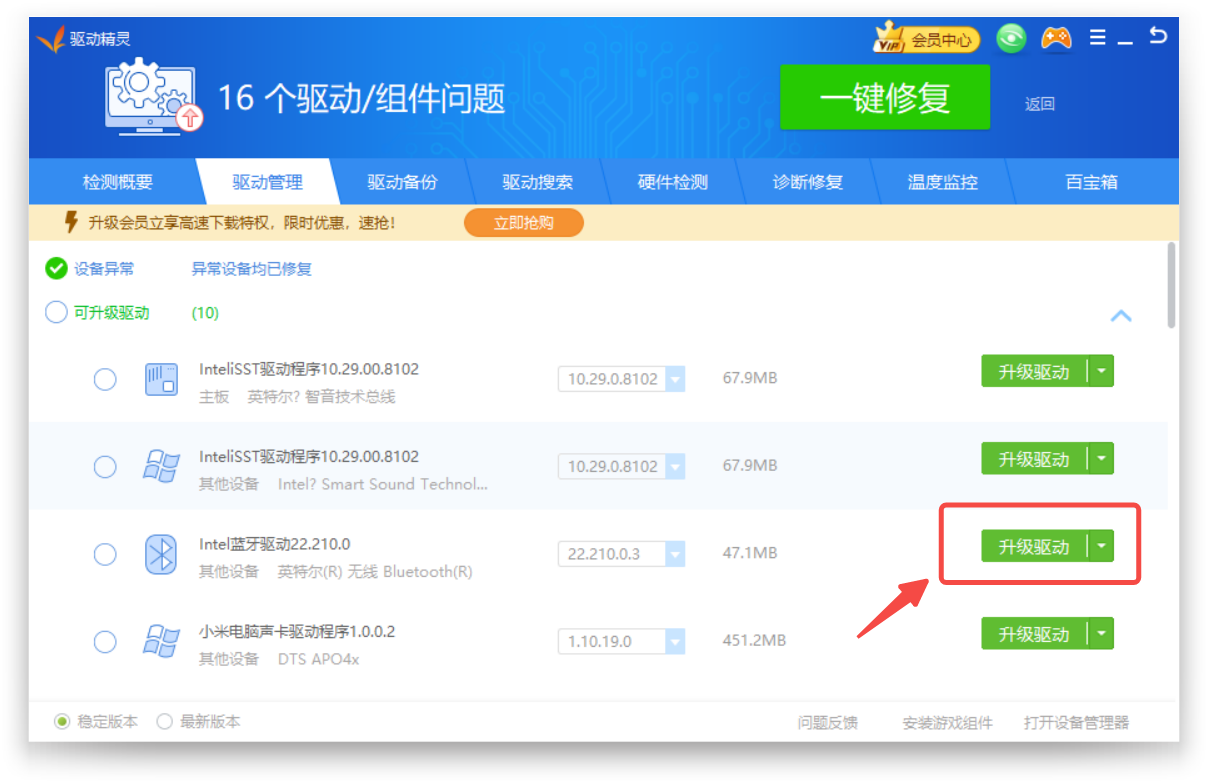Expand arrow next to 小米声卡 升级驱动 button
1208x783 pixels.
(x=1101, y=634)
